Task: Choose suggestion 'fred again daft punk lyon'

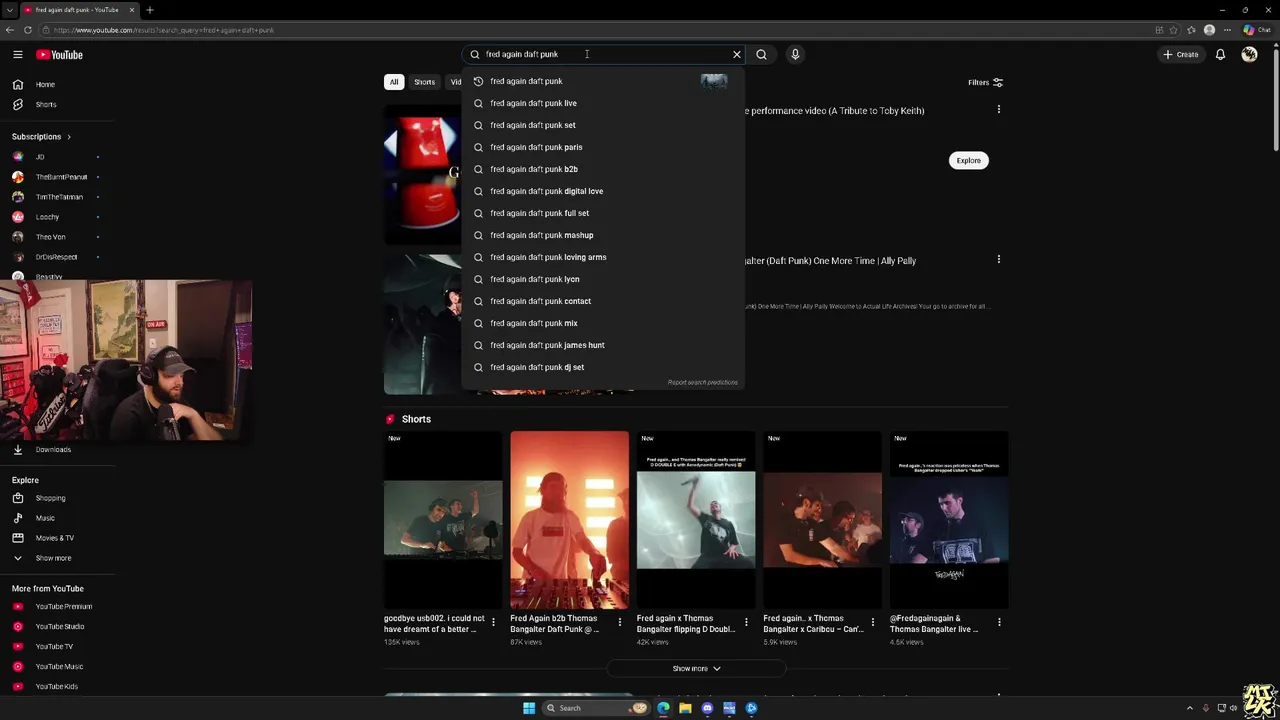Action: pos(602,279)
